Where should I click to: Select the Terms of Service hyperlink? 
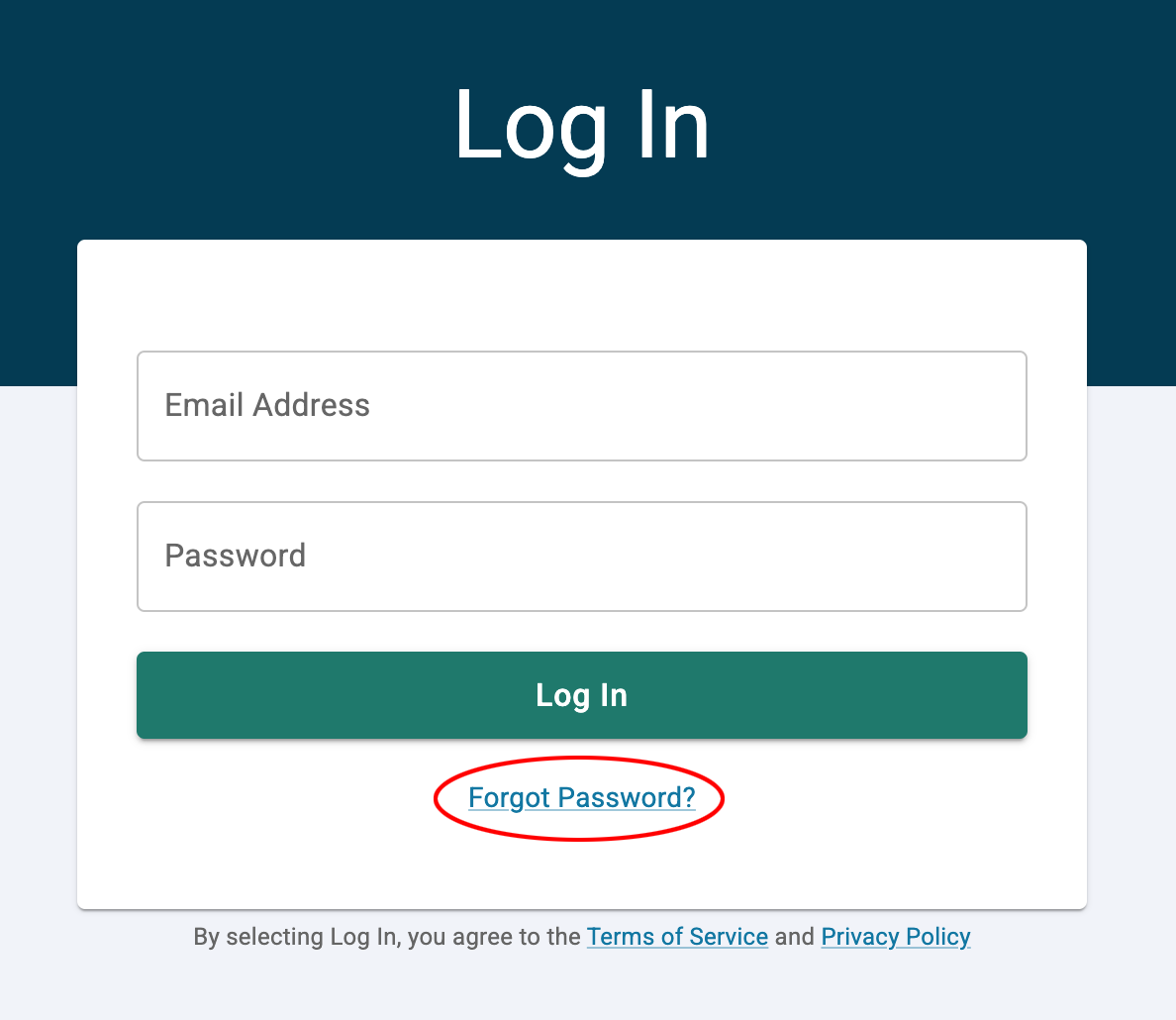tap(677, 936)
